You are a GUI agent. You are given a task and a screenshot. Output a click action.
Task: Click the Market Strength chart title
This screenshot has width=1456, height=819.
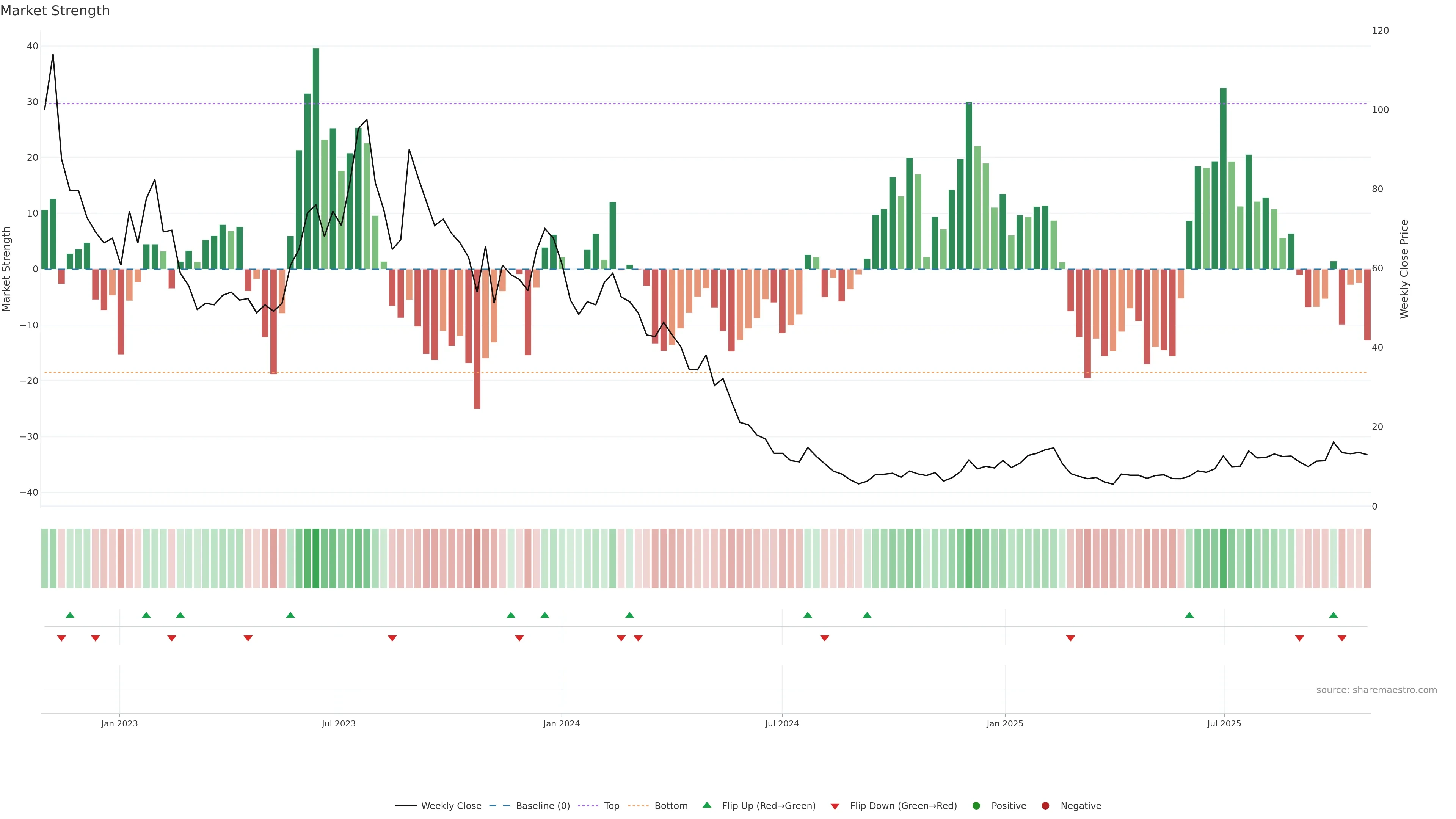pyautogui.click(x=55, y=11)
